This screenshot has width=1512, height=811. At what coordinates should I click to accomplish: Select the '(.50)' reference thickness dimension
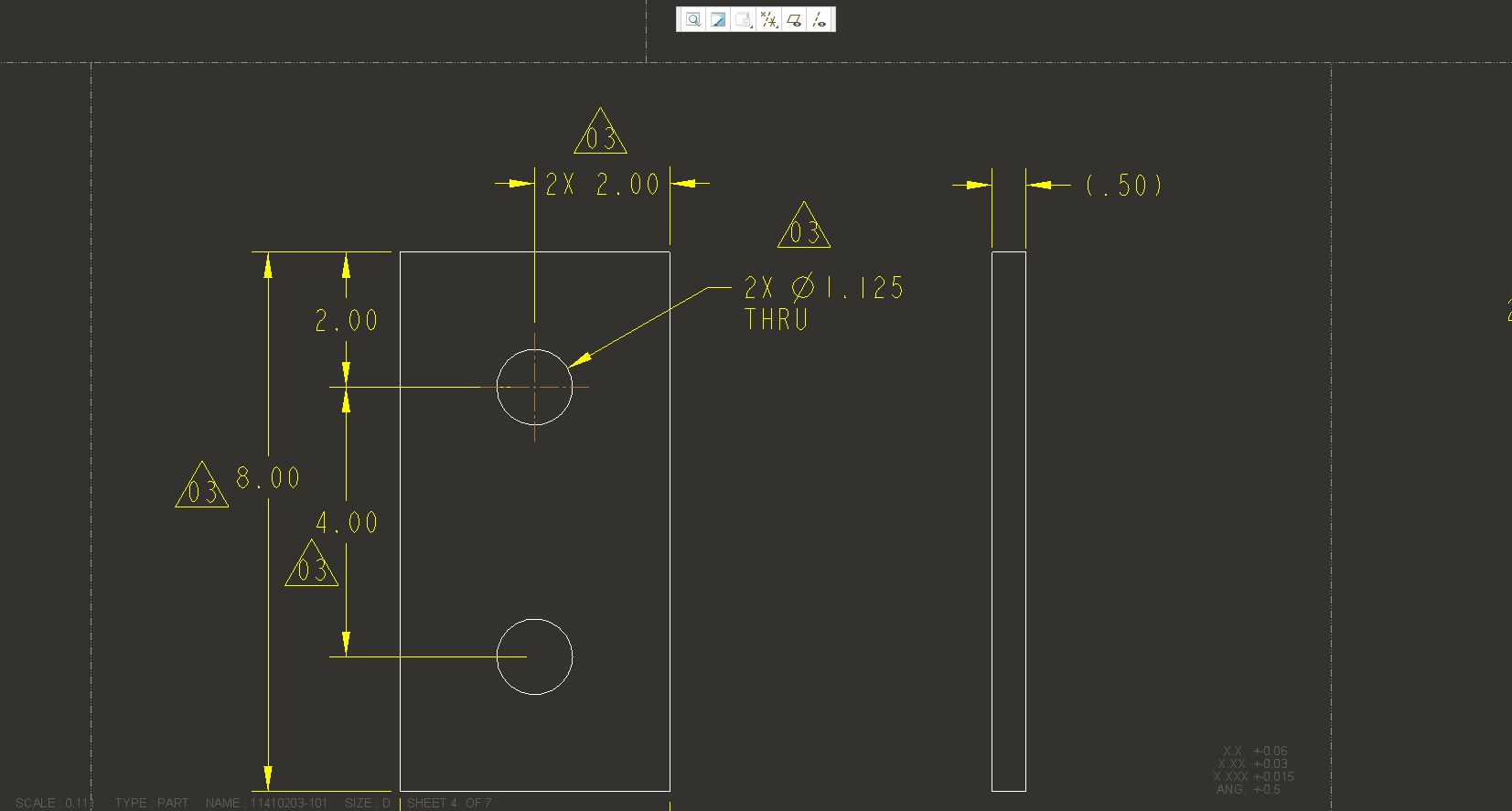pyautogui.click(x=1124, y=186)
